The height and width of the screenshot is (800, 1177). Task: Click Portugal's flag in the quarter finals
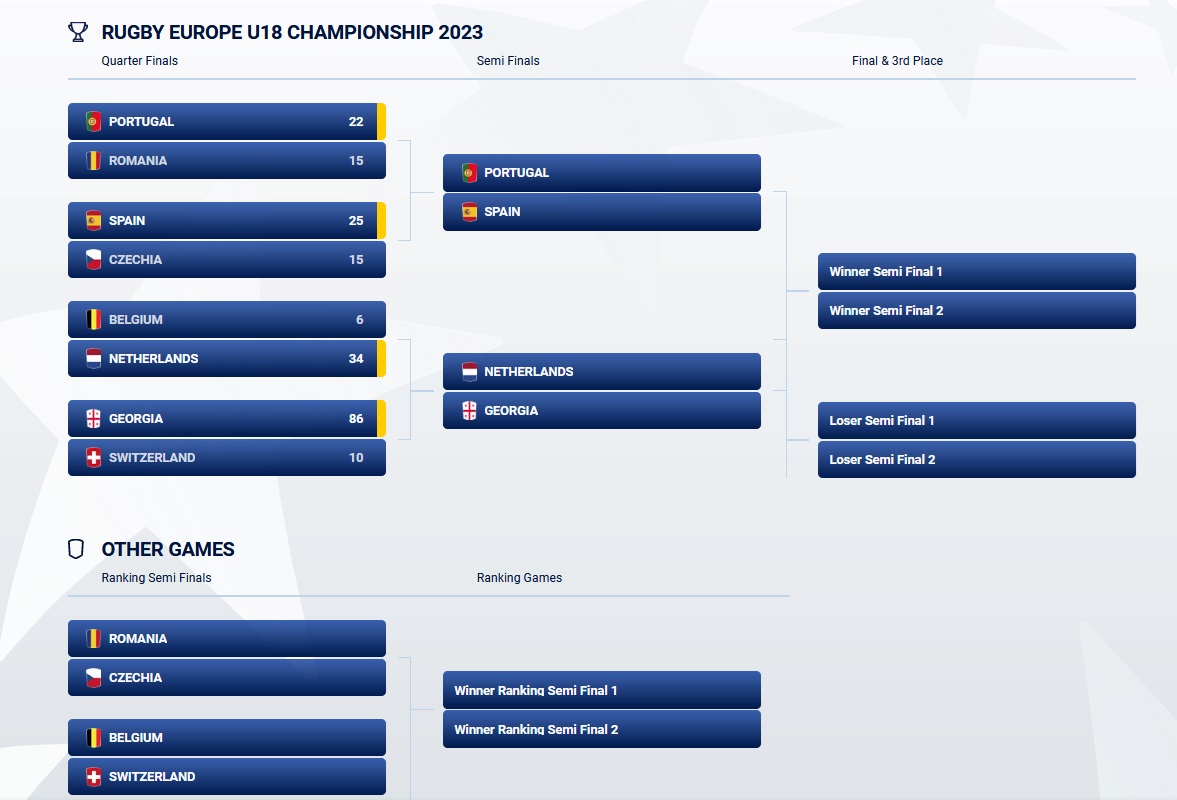pos(93,121)
